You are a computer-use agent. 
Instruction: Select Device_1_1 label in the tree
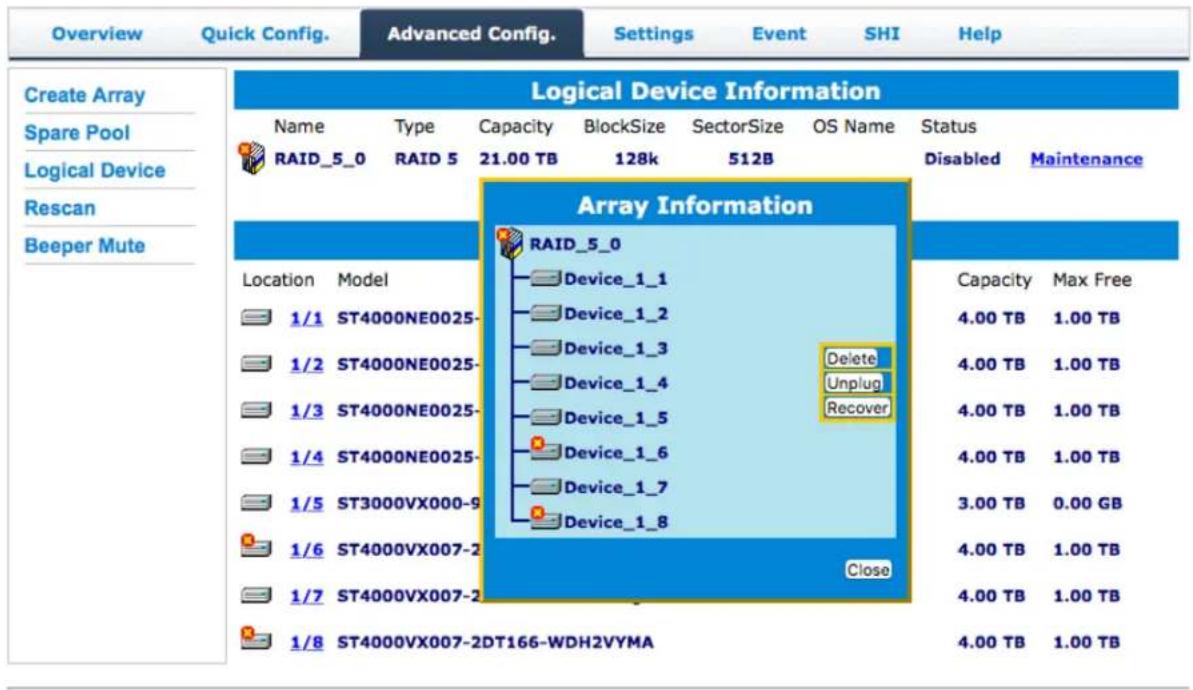point(616,279)
